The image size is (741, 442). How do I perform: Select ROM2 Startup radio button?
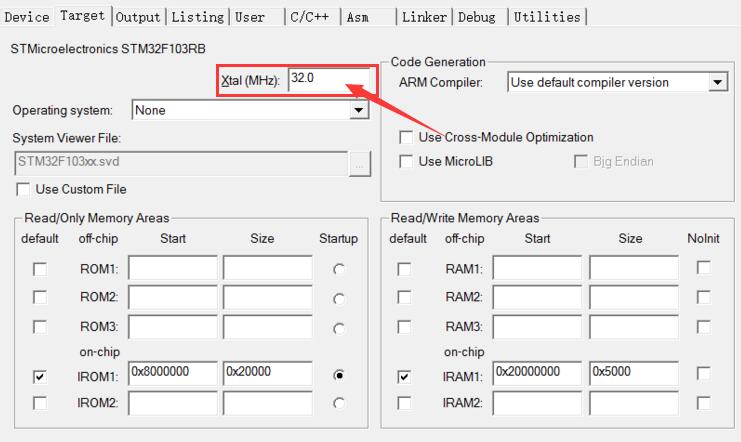click(x=338, y=299)
